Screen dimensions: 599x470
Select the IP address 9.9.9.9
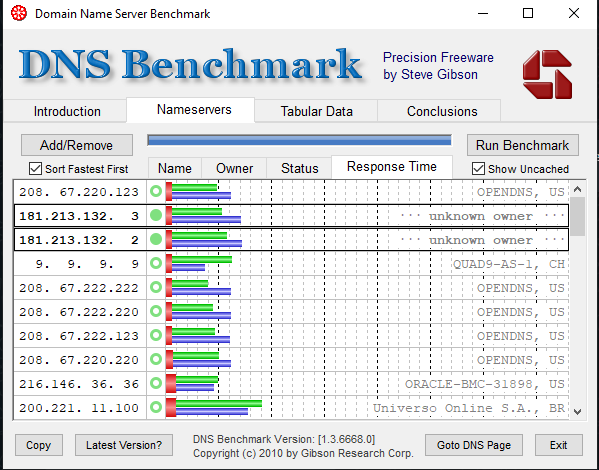87,264
